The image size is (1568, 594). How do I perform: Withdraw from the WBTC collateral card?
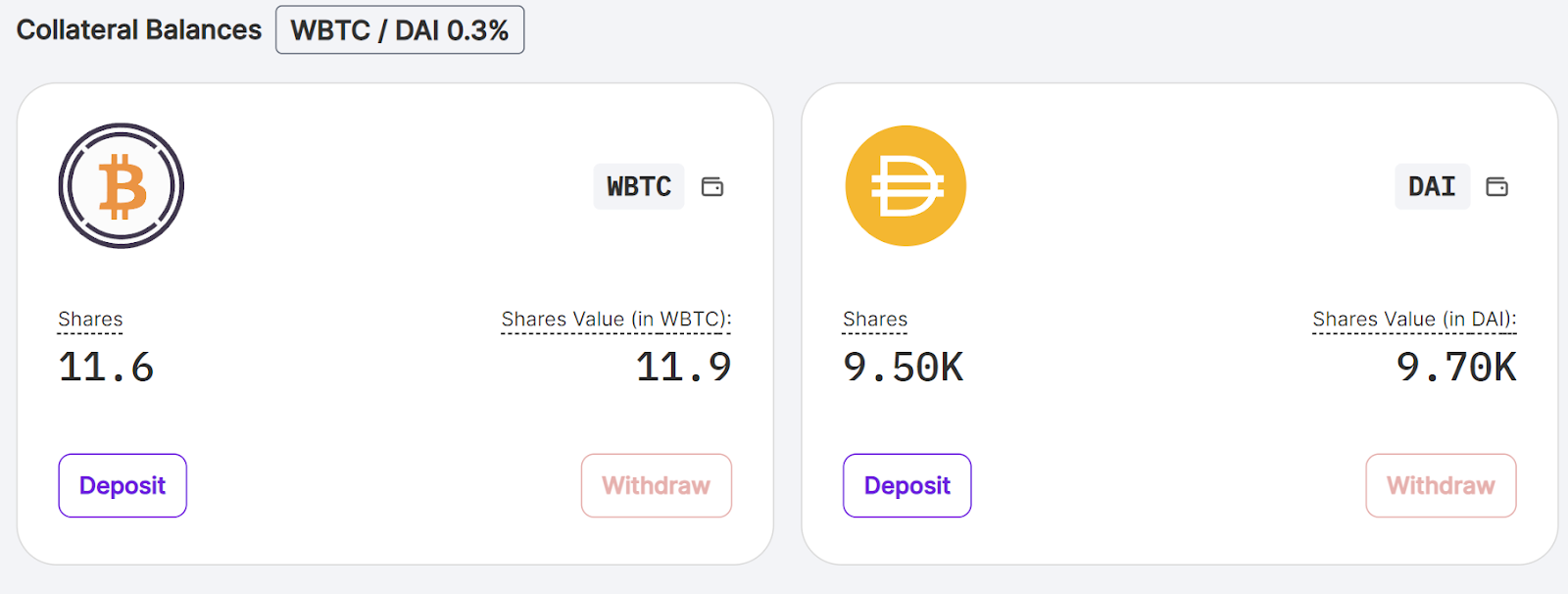656,485
